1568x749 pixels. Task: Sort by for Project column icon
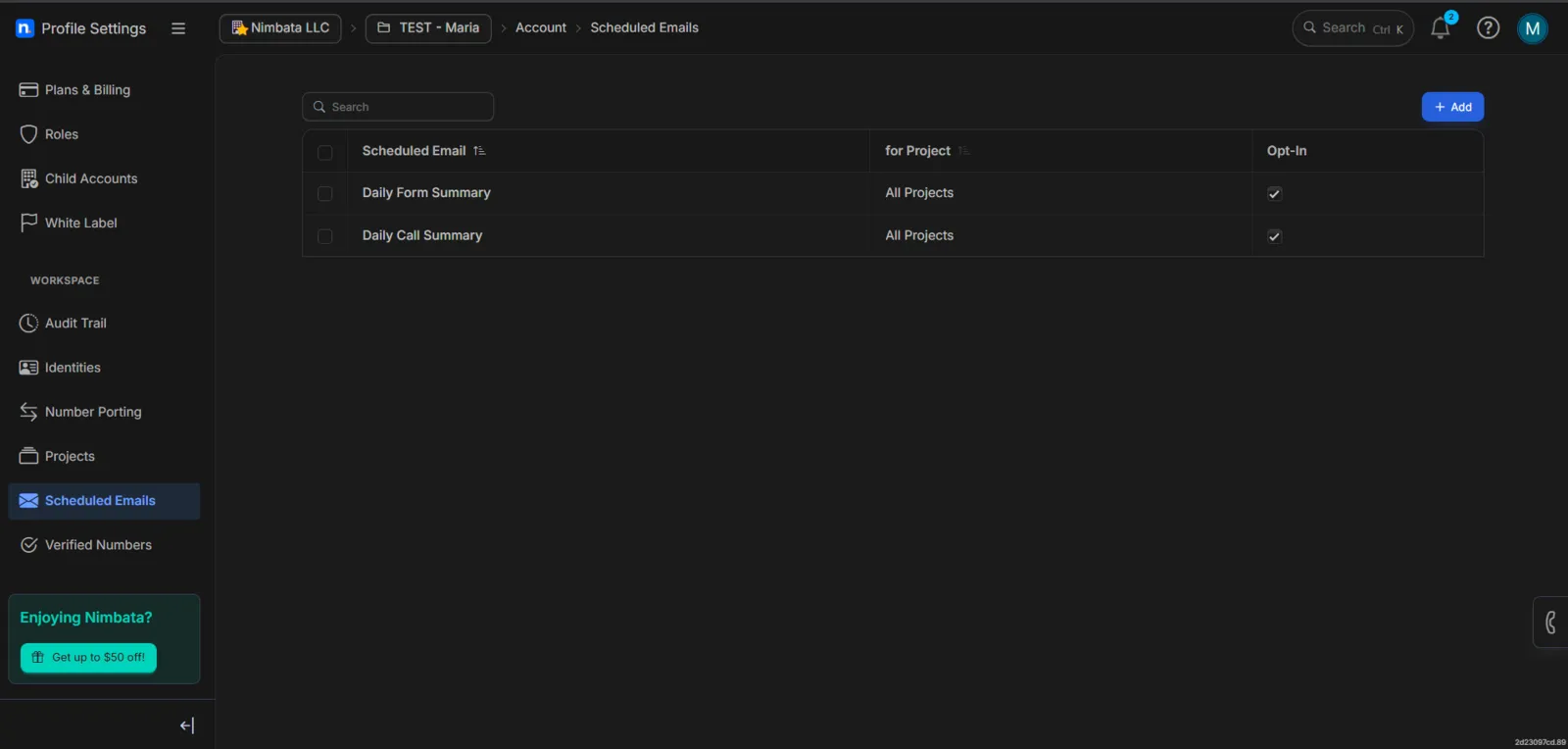[963, 151]
